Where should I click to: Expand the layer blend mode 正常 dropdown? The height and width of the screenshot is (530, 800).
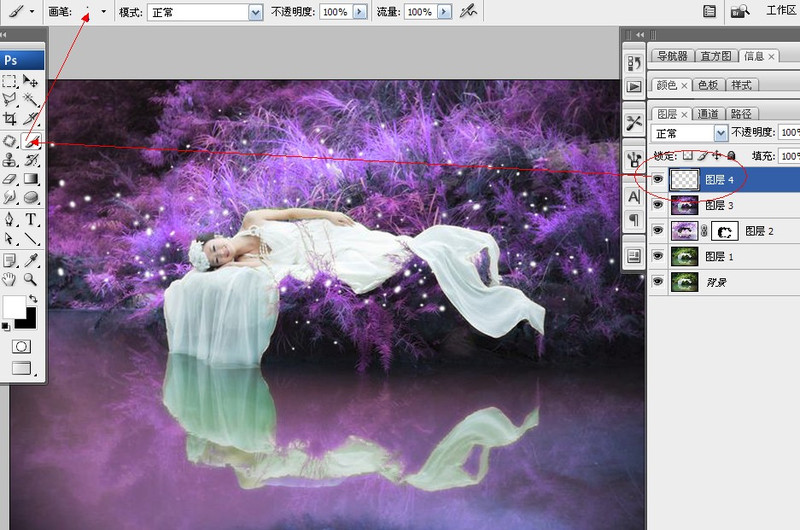[x=721, y=133]
